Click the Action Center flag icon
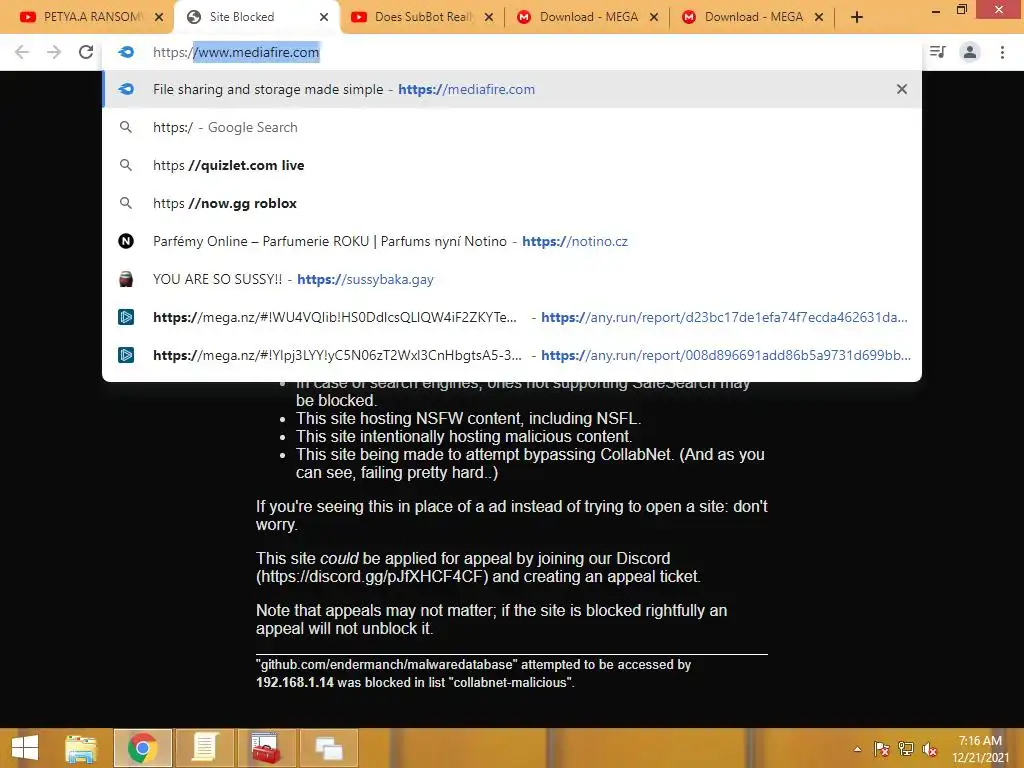Image resolution: width=1024 pixels, height=768 pixels. tap(881, 749)
